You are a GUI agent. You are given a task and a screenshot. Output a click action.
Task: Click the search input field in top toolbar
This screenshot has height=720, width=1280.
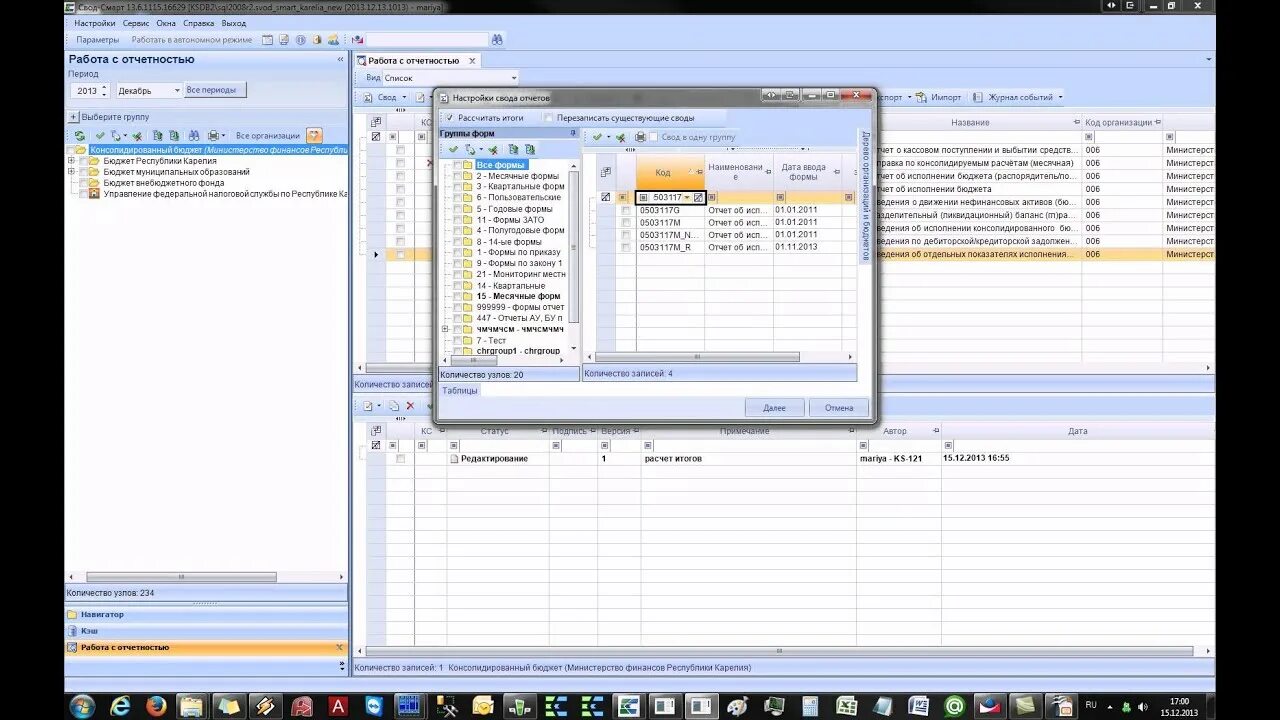pos(425,40)
